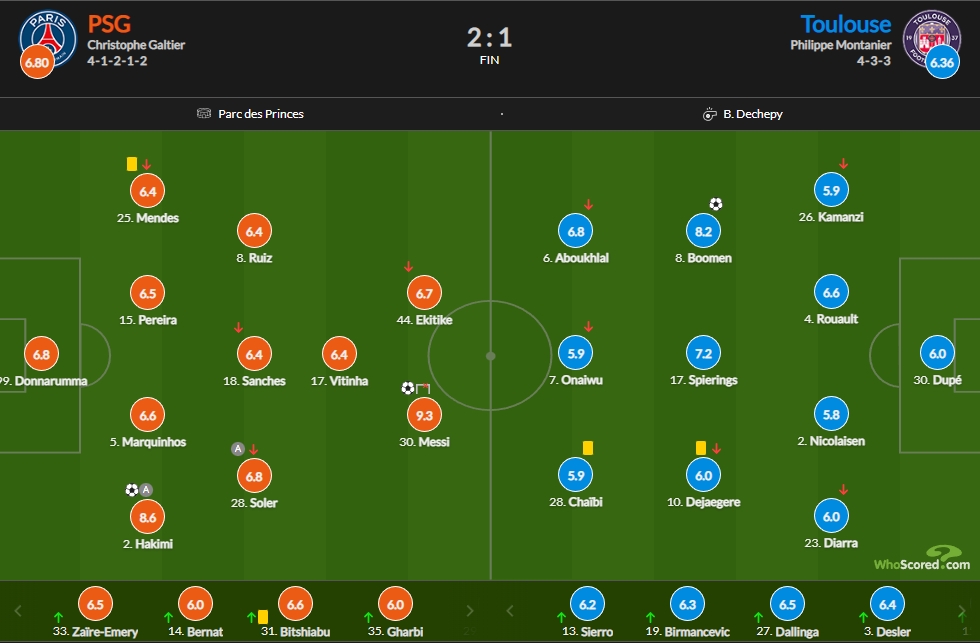Click the Toulouse club crest logo
The height and width of the screenshot is (643, 980).
click(931, 37)
